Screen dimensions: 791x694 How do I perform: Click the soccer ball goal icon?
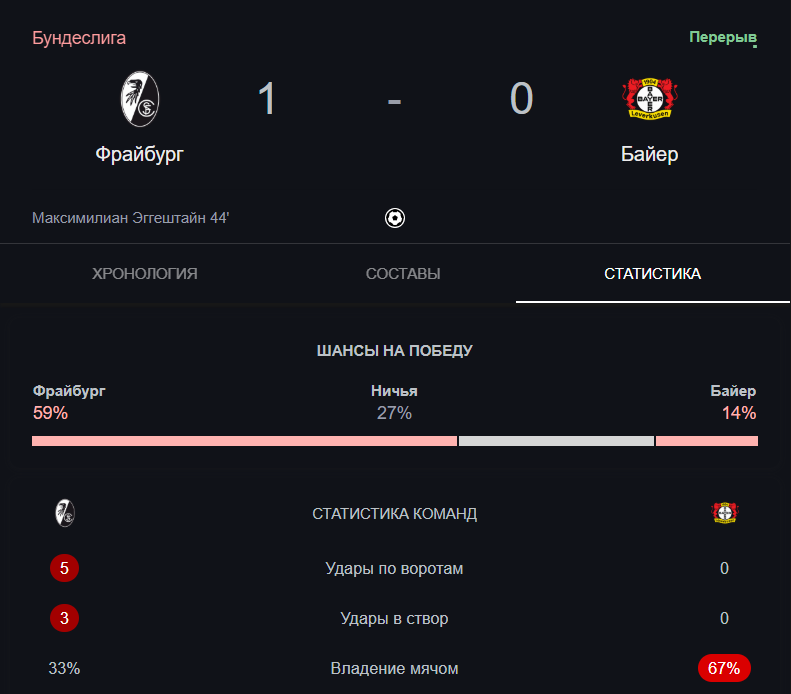(395, 217)
